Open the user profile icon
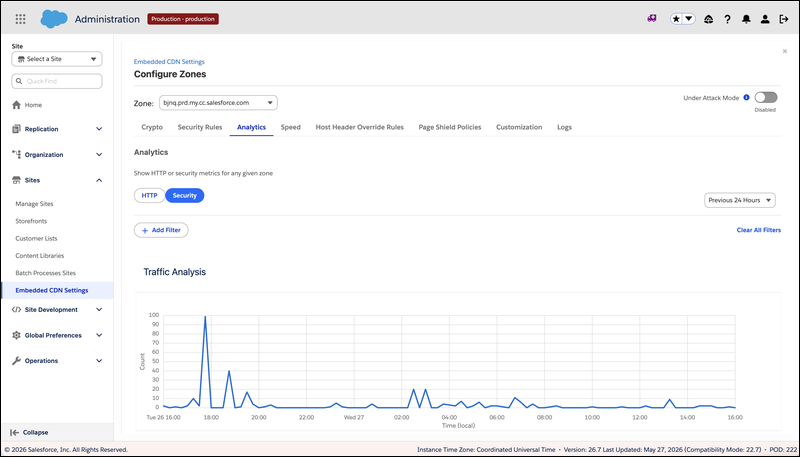Image resolution: width=800 pixels, height=457 pixels. [x=765, y=19]
